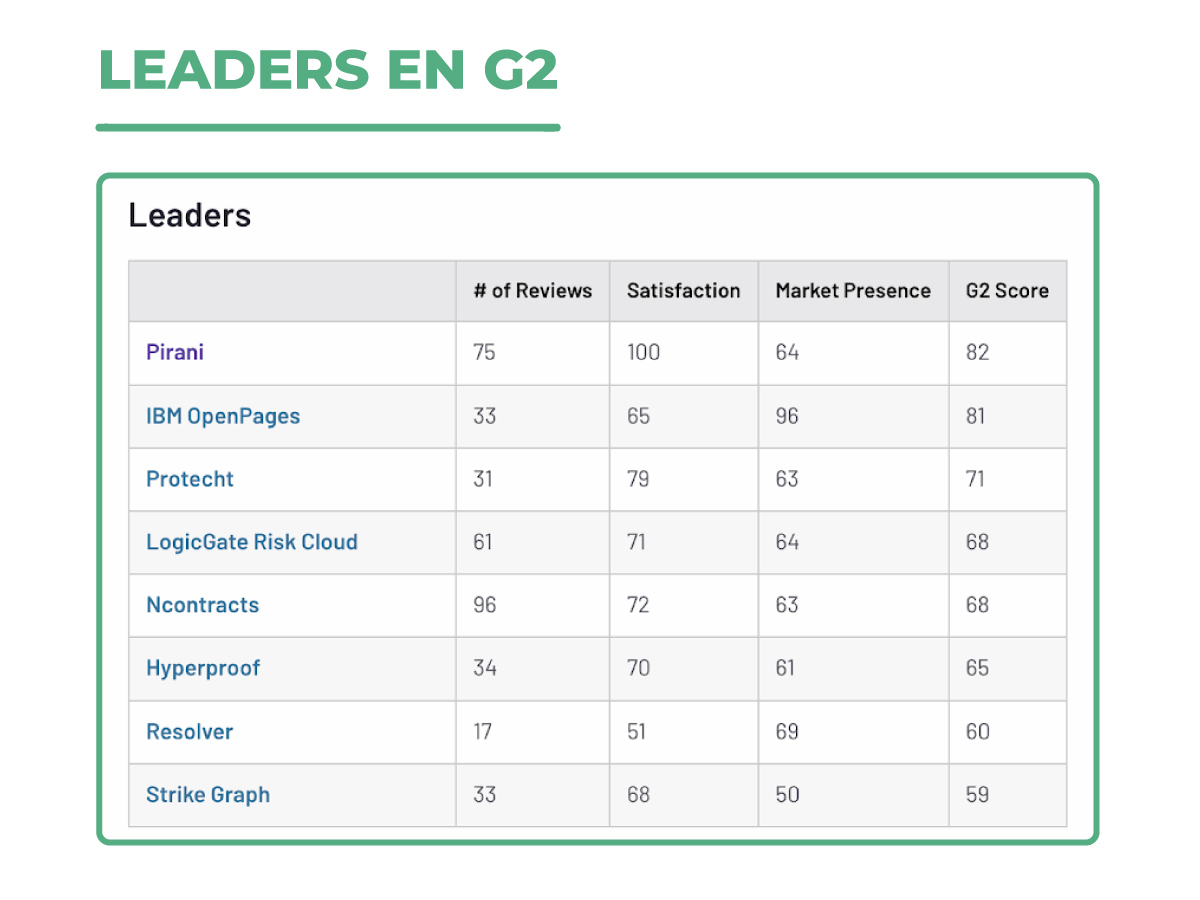1200x900 pixels.
Task: Select the Market Presence column header
Action: [x=853, y=291]
